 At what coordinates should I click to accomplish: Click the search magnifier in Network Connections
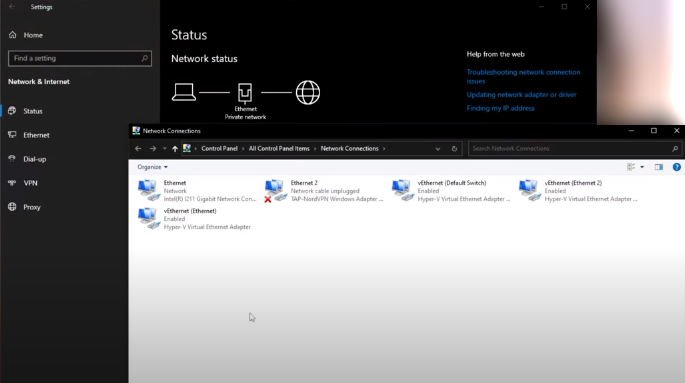675,148
